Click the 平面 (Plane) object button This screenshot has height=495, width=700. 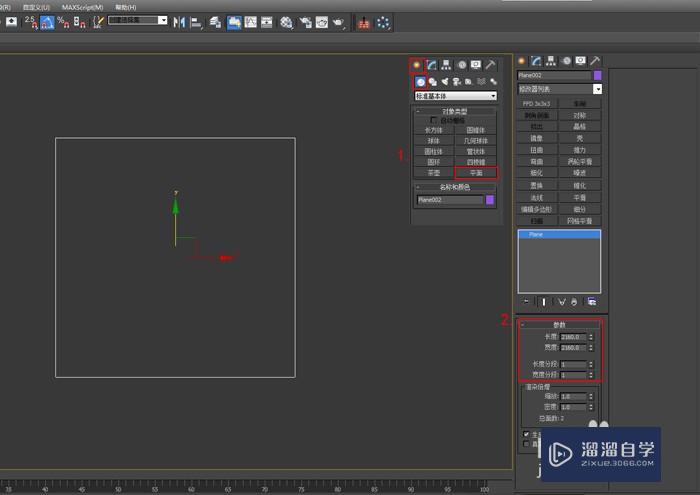(x=475, y=172)
